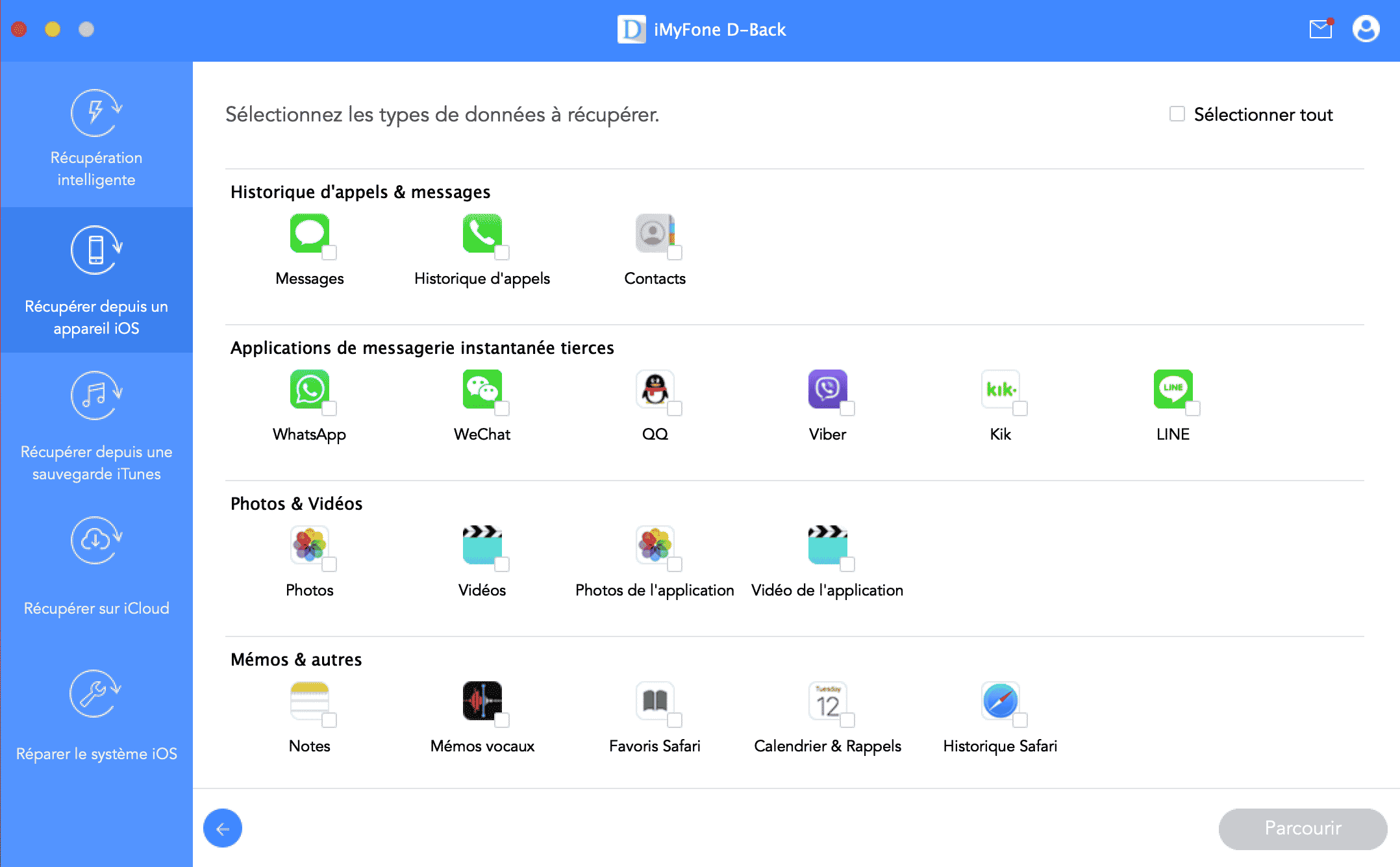Click the Historique d'appels & messages heading
1400x867 pixels.
click(360, 192)
